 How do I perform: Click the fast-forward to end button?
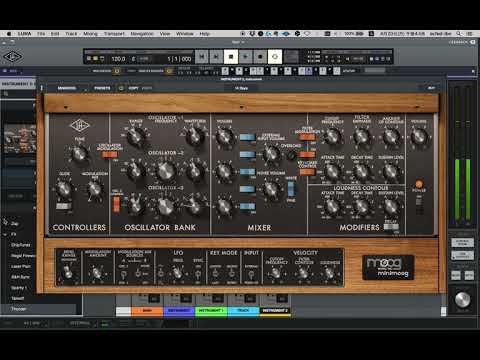[x=216, y=57]
